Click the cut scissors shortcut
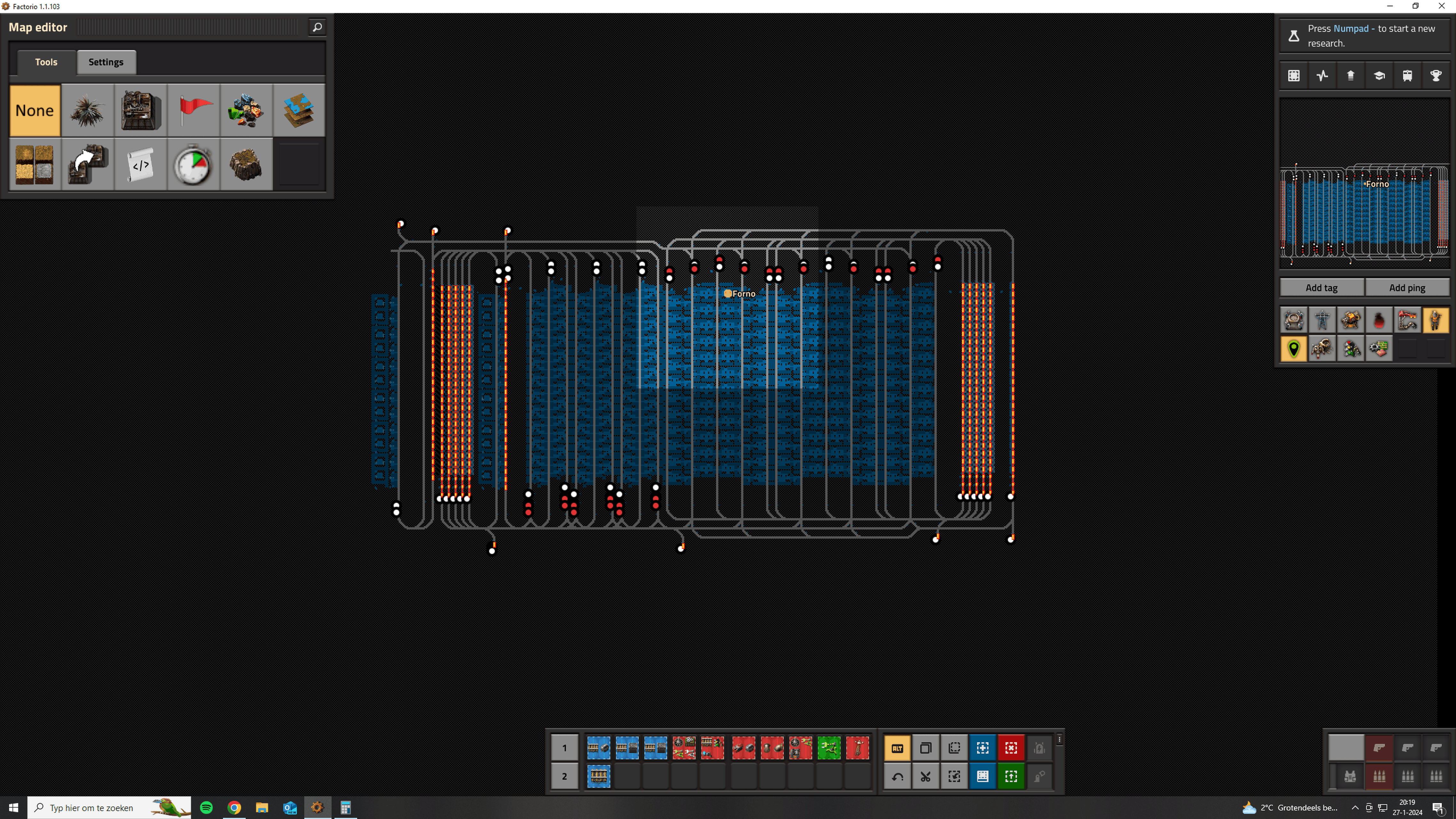1456x819 pixels. (926, 776)
